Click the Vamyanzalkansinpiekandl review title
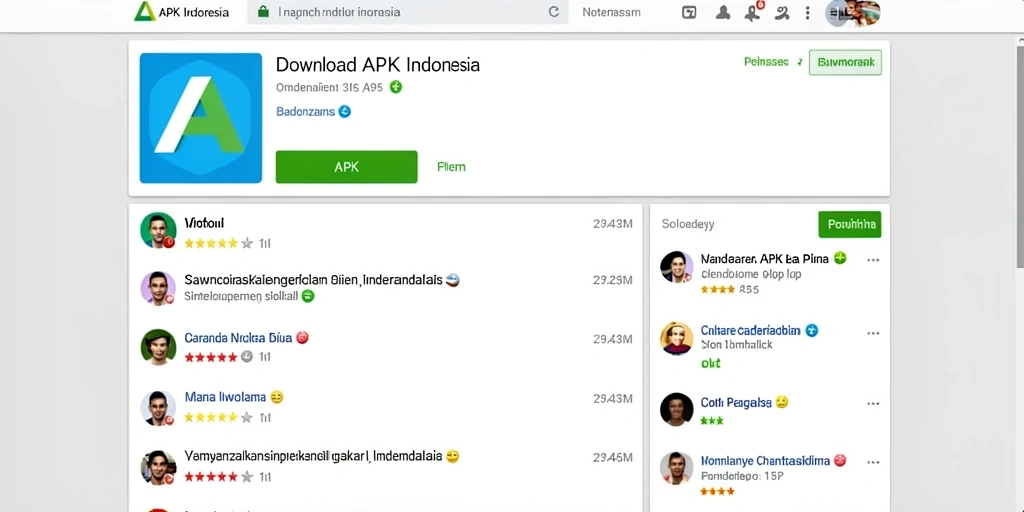 tap(313, 456)
